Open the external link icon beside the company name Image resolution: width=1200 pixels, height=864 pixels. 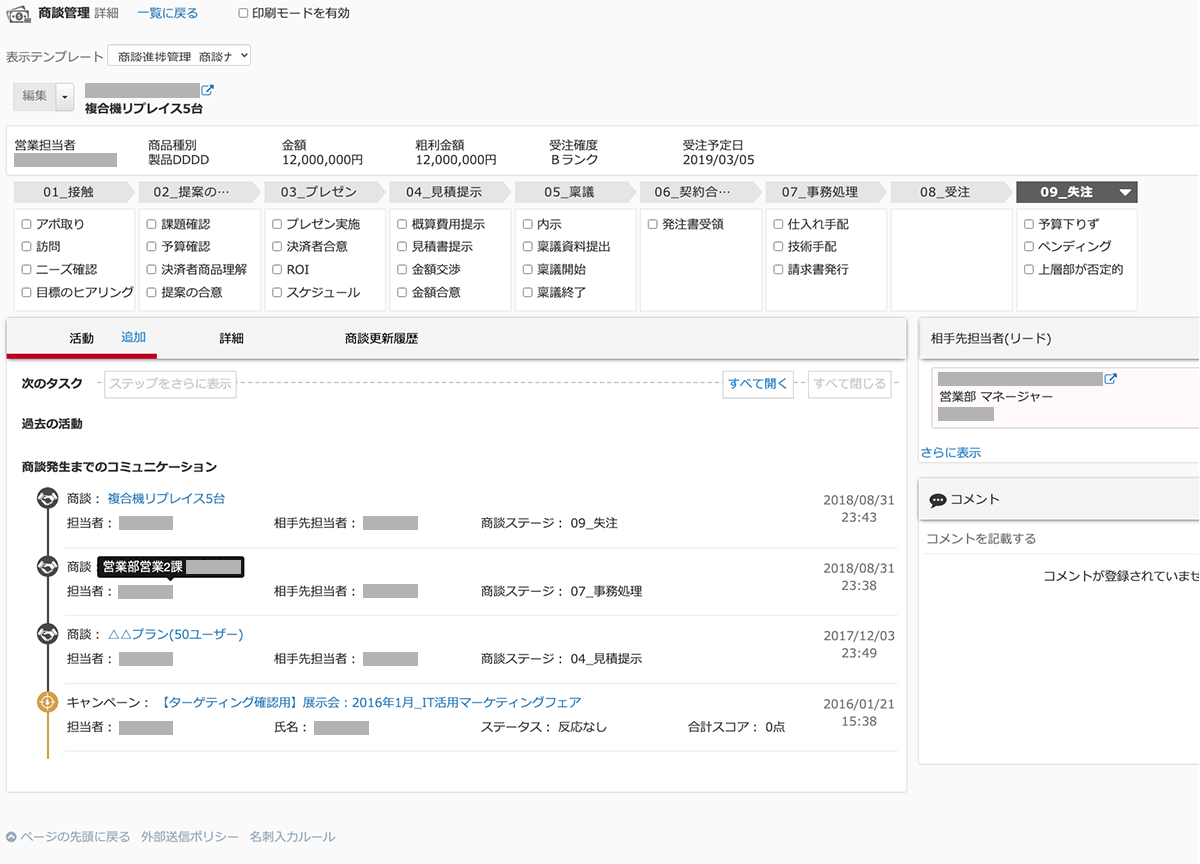coord(208,91)
